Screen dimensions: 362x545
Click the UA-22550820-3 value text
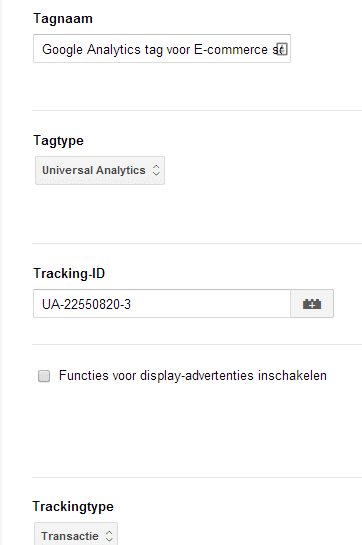[86, 304]
